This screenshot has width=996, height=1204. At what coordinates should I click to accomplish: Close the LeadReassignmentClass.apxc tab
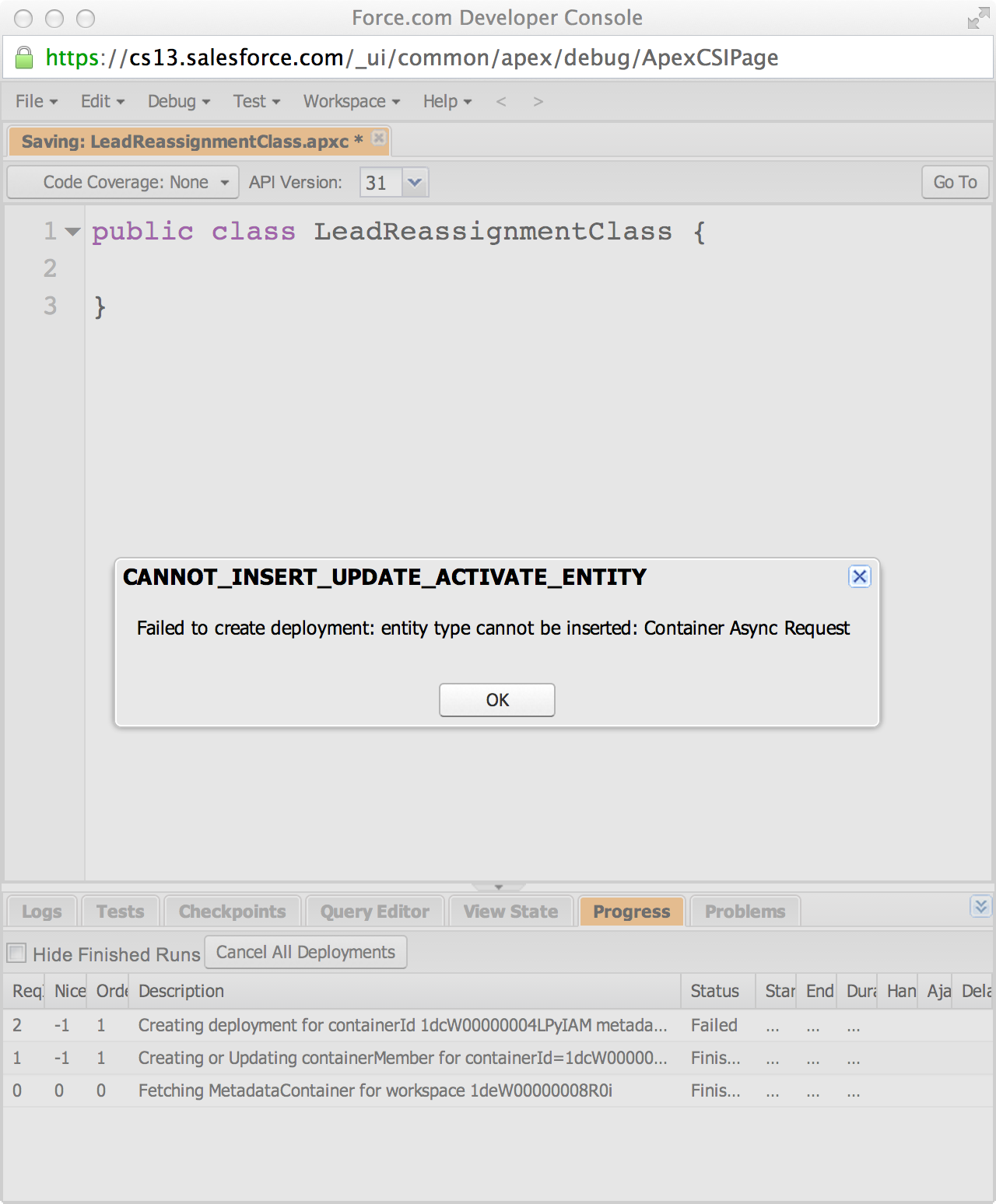(379, 138)
